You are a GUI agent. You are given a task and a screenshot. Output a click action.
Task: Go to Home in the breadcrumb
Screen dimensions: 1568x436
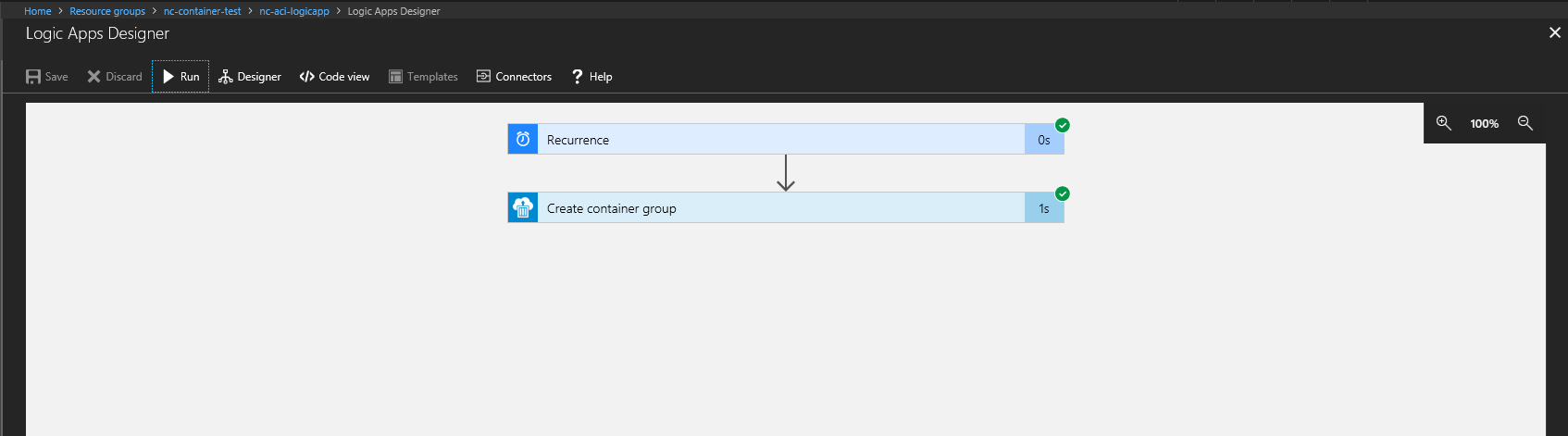[x=38, y=11]
